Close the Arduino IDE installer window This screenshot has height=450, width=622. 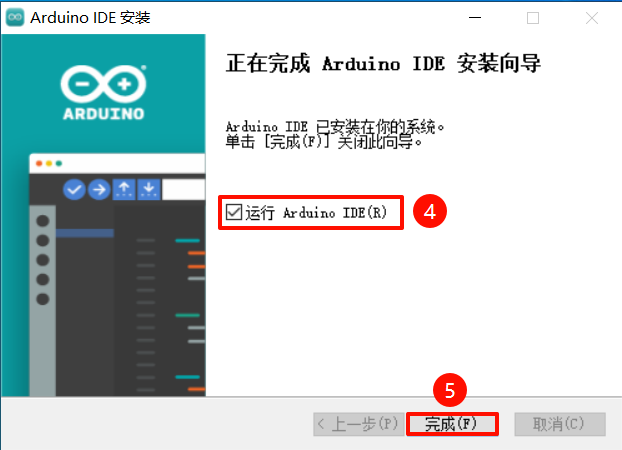(x=591, y=18)
